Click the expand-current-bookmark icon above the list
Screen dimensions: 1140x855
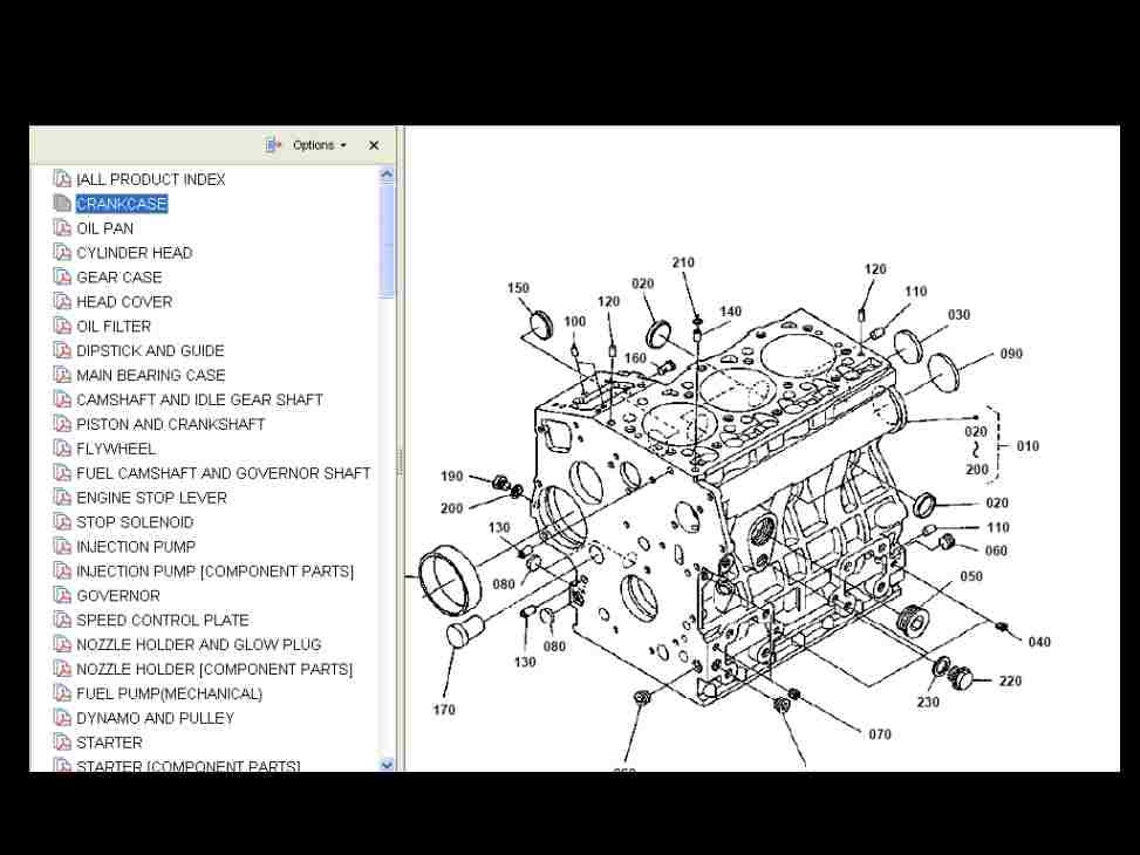pyautogui.click(x=274, y=144)
